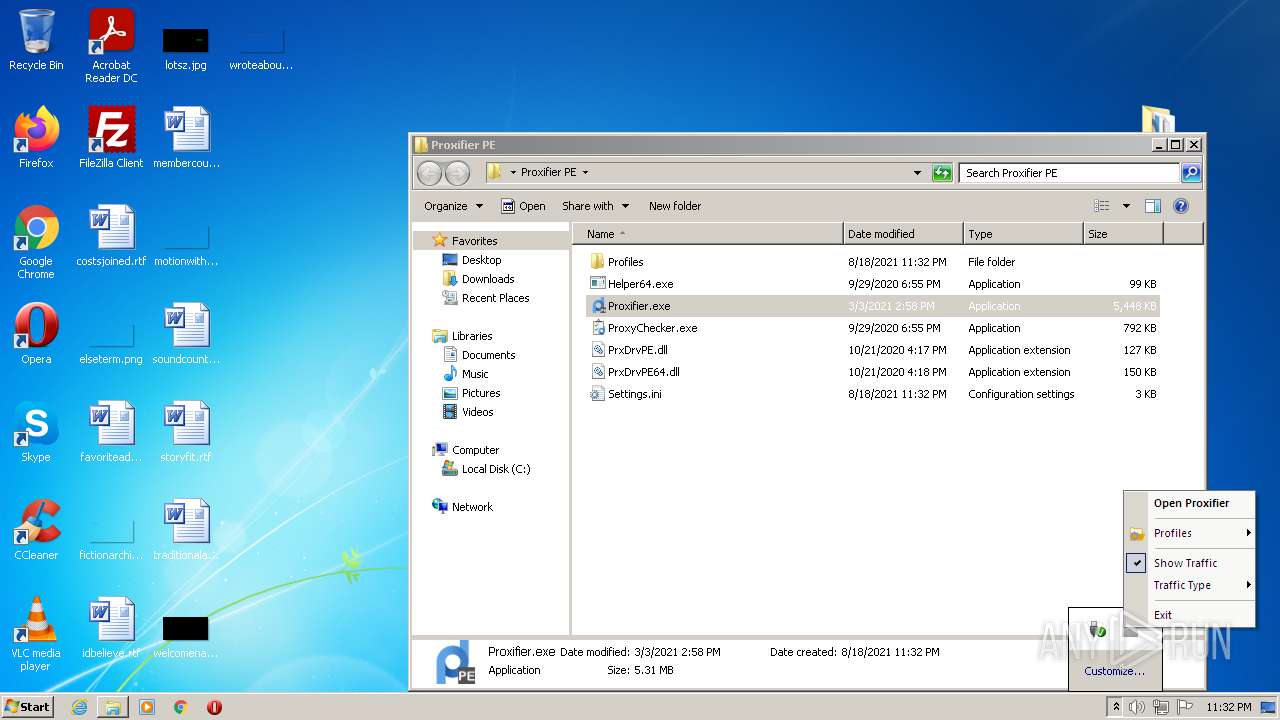Image resolution: width=1280 pixels, height=720 pixels.
Task: Open the view options dropdown arrow
Action: click(1126, 206)
